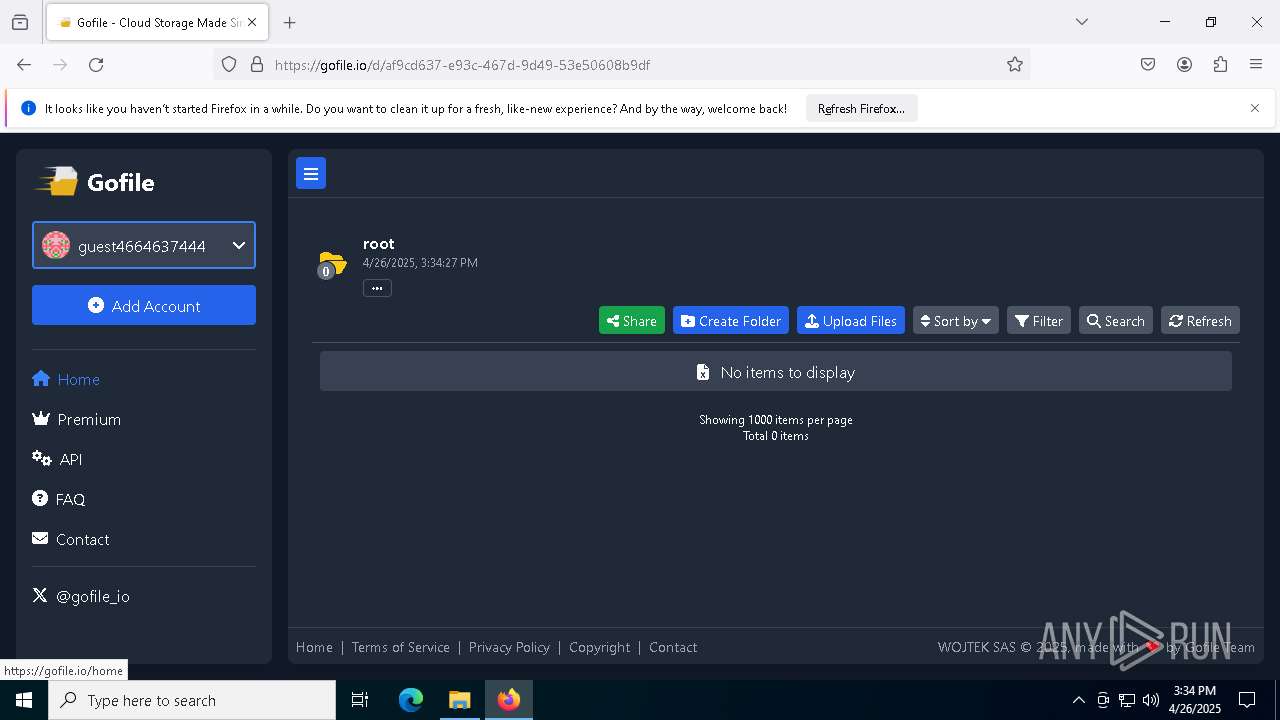Open the blue hamburger menu button
The height and width of the screenshot is (720, 1280).
(311, 174)
